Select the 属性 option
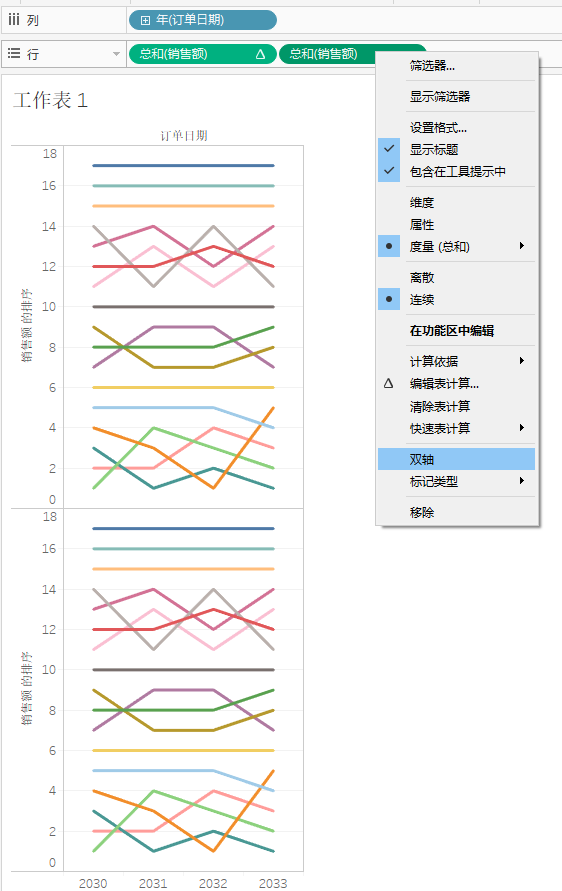 (x=457, y=224)
